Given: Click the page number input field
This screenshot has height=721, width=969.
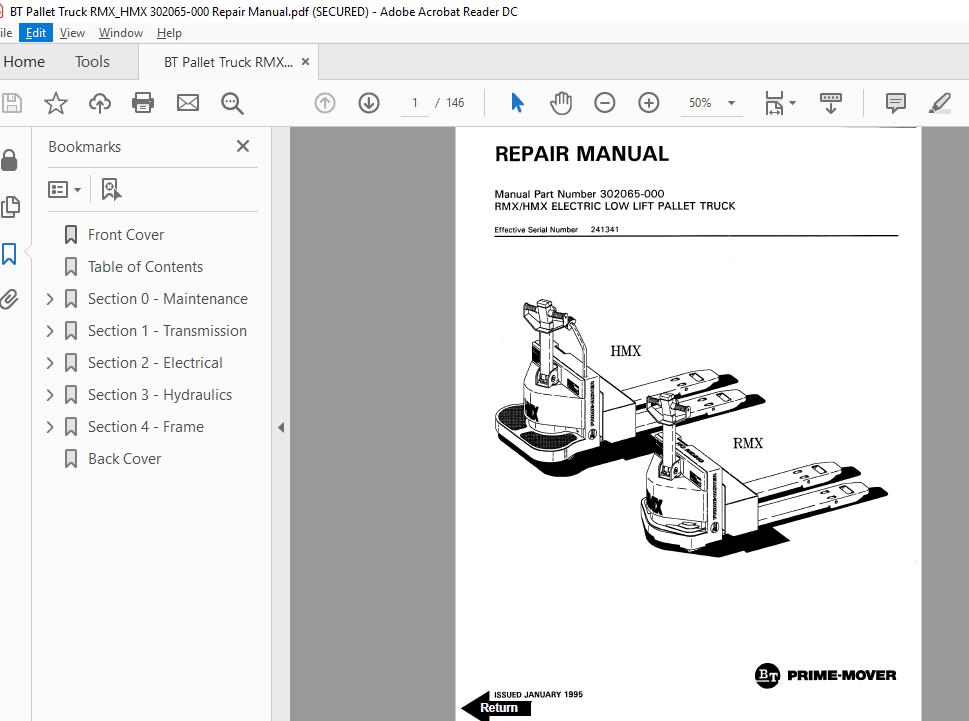Looking at the screenshot, I should tap(414, 103).
